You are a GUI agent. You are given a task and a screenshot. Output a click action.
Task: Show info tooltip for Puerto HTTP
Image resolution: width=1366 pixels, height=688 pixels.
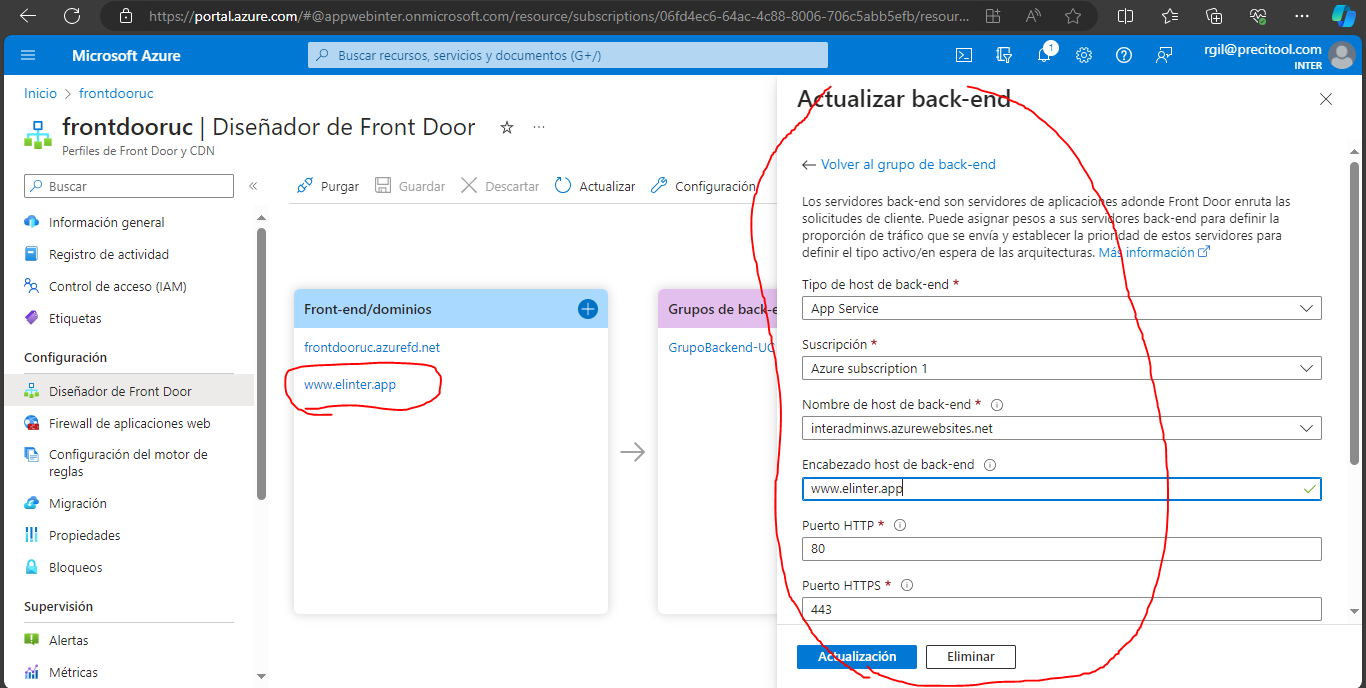(900, 525)
